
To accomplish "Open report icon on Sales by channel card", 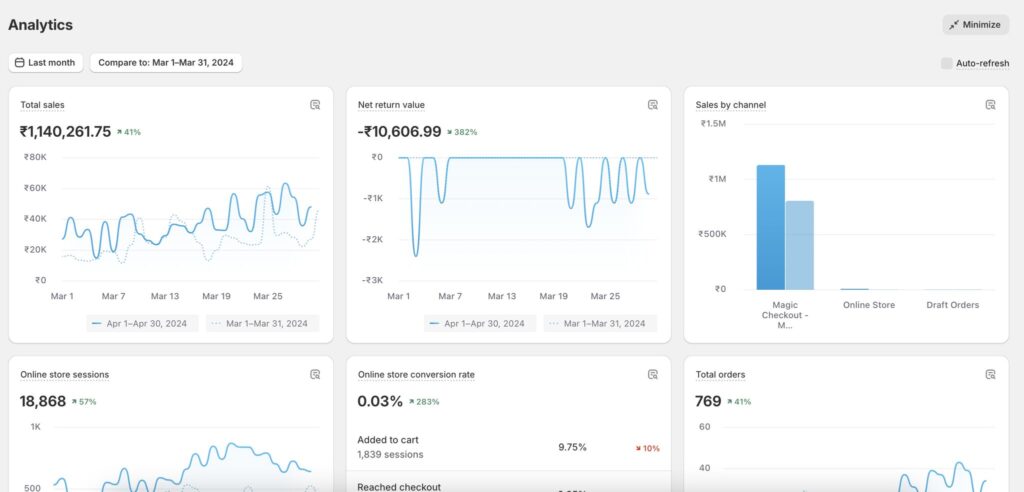I will tap(991, 105).
